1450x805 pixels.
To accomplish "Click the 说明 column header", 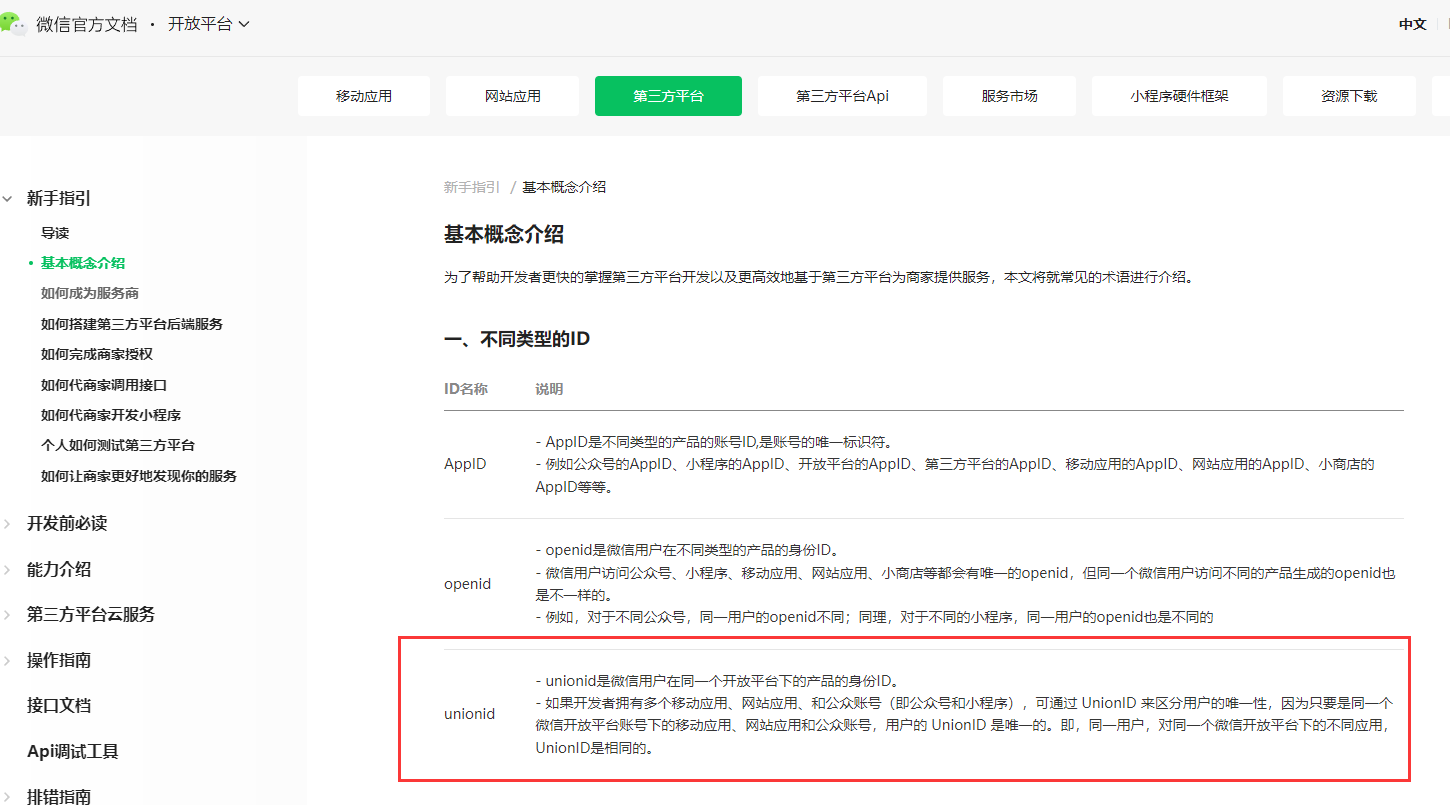I will click(x=549, y=389).
